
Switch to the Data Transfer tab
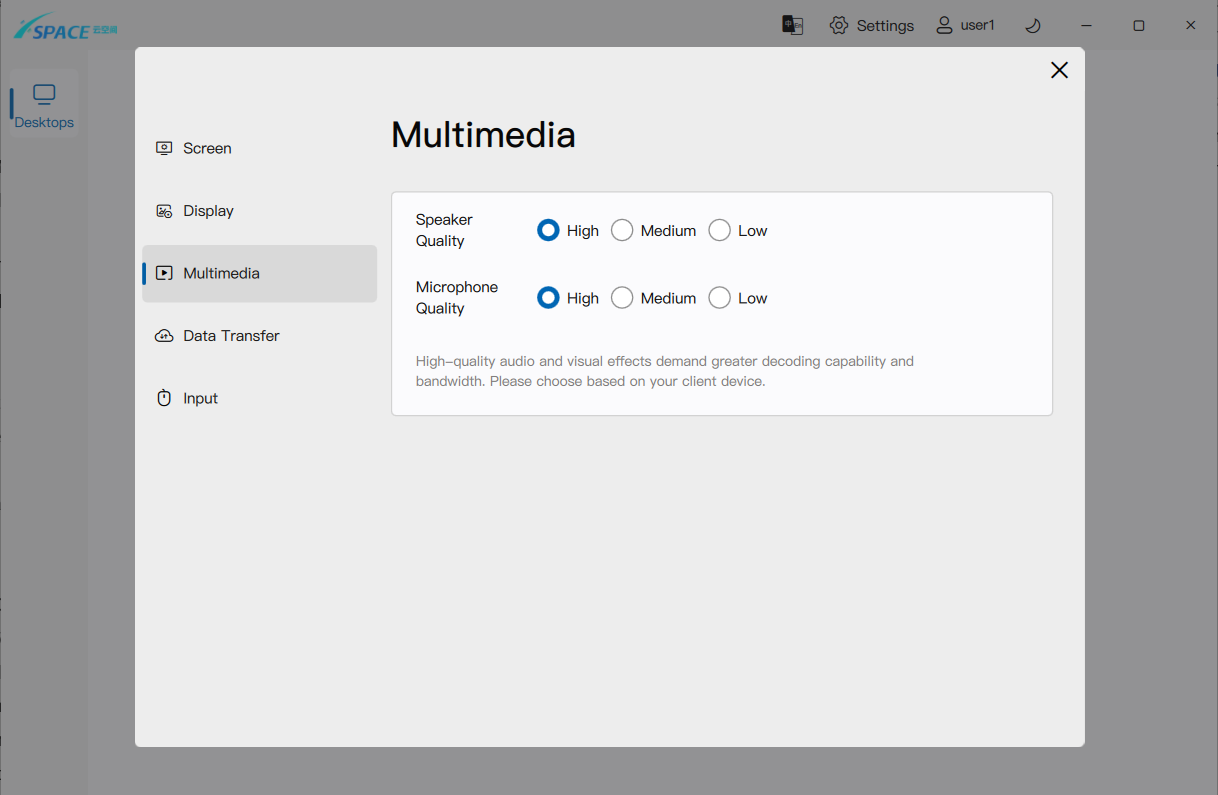(x=231, y=336)
